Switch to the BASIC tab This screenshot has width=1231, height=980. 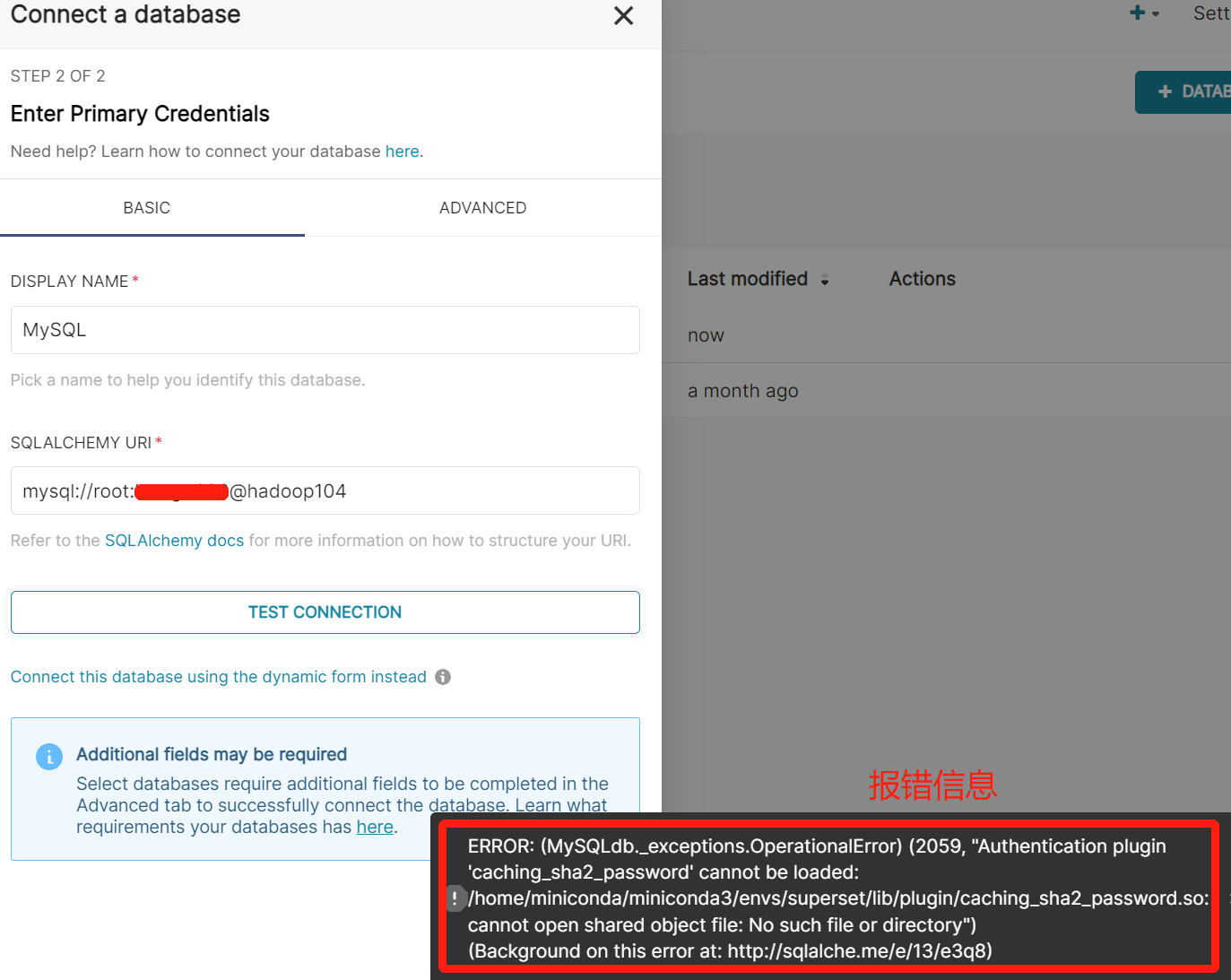tap(146, 207)
